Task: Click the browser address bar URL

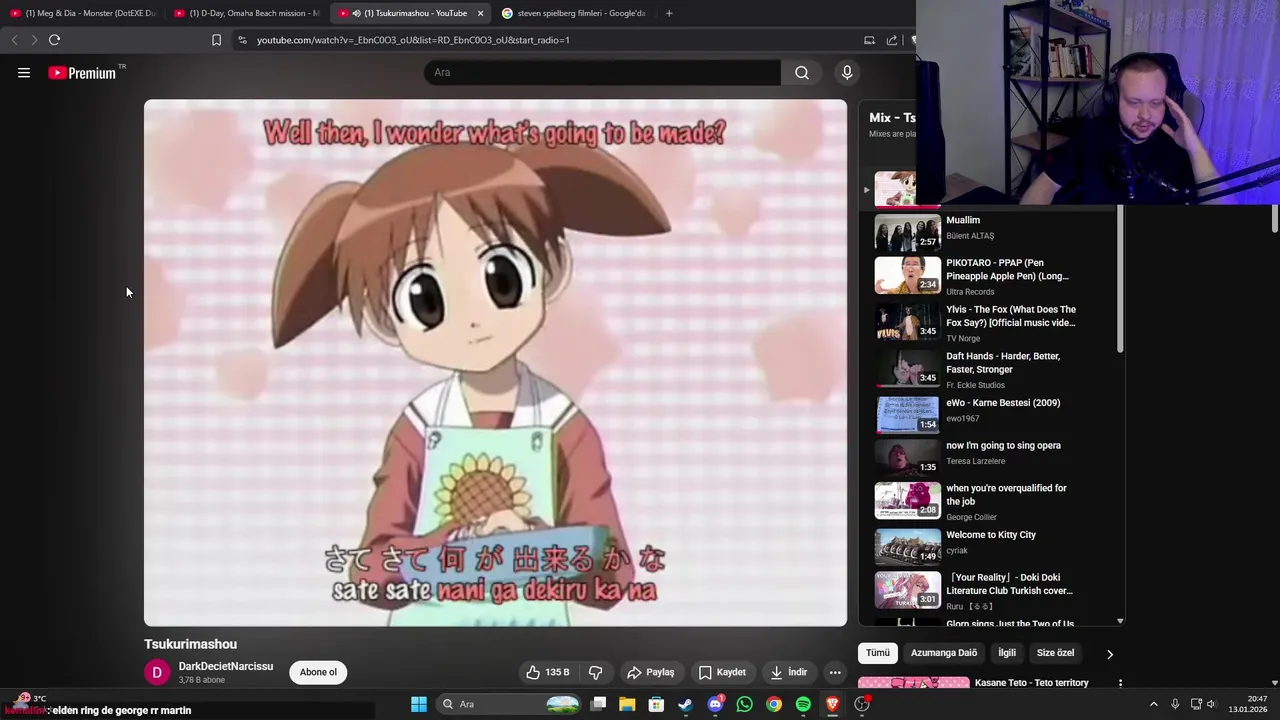Action: click(413, 40)
